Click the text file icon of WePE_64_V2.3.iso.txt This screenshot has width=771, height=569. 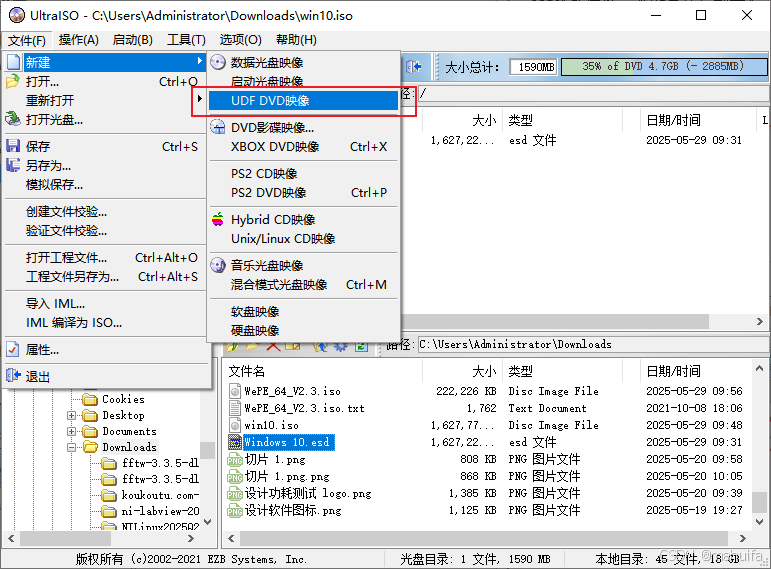(235, 408)
